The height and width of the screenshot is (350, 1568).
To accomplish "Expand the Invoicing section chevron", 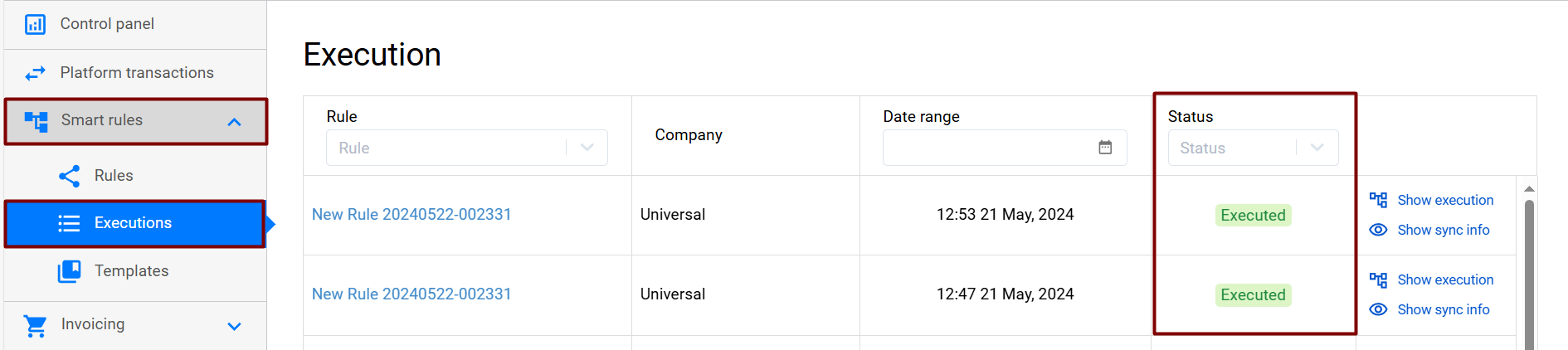I will tap(235, 326).
